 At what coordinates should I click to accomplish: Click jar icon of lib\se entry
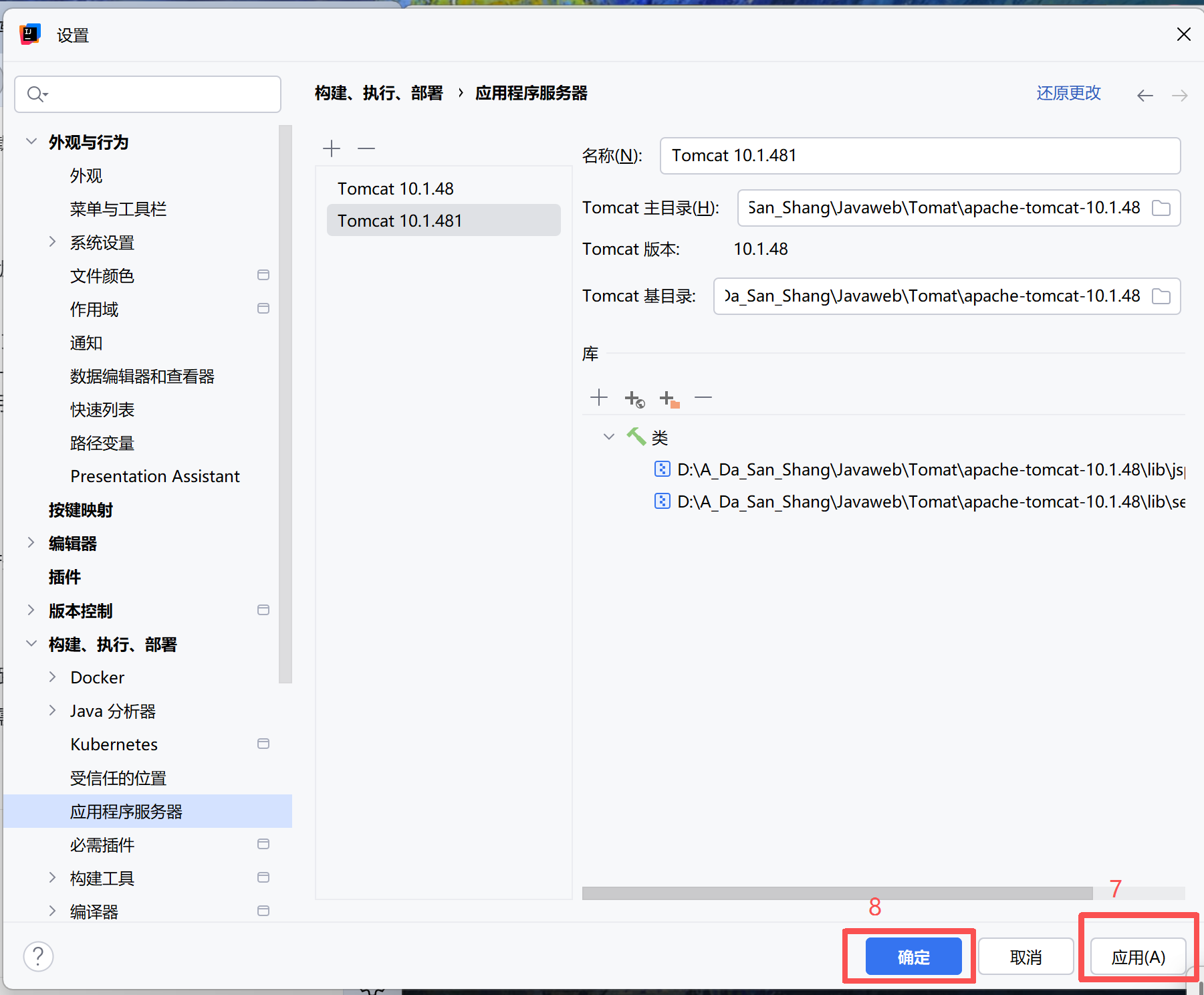(x=662, y=501)
